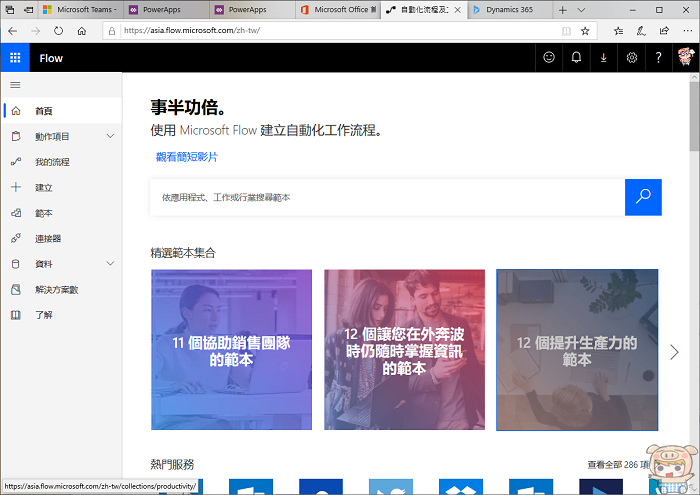Select 連接器 in the sidebar
Viewport: 700px width, 495px height.
pyautogui.click(x=48, y=239)
